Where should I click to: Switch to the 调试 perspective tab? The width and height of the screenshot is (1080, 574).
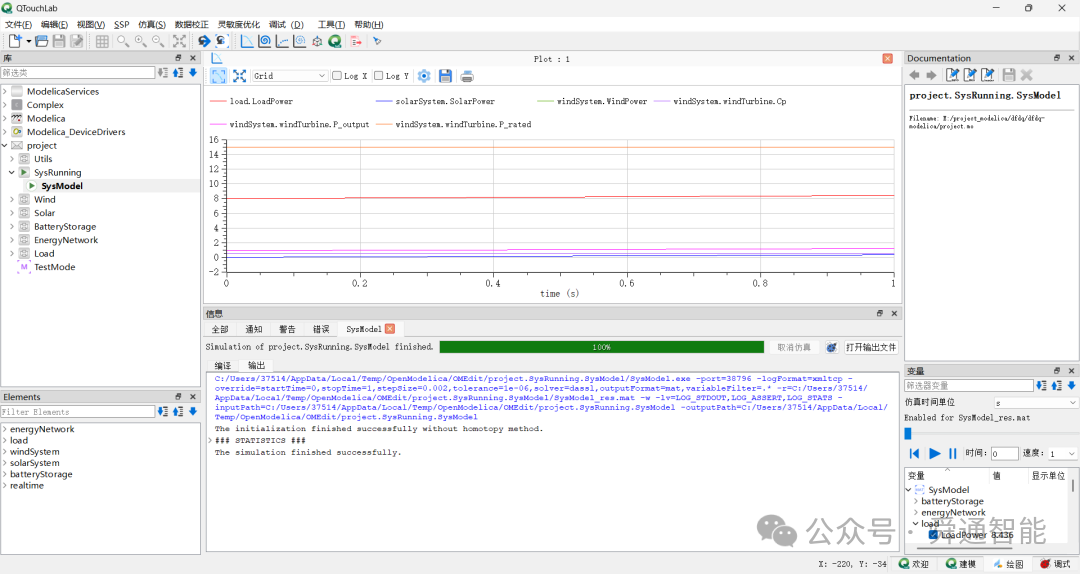tap(1055, 564)
